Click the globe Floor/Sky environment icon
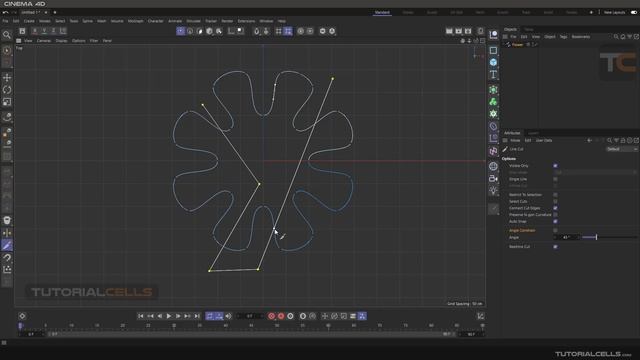This screenshot has height=360, width=640. (x=493, y=166)
